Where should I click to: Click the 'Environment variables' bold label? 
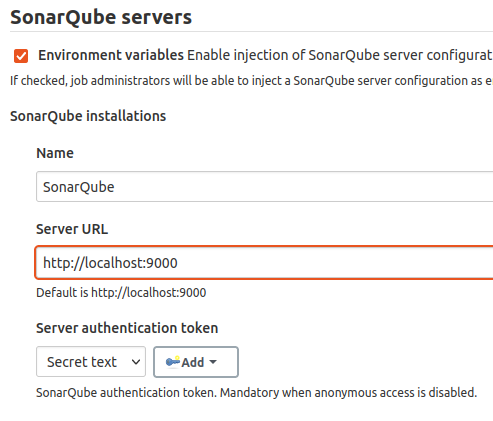[111, 55]
